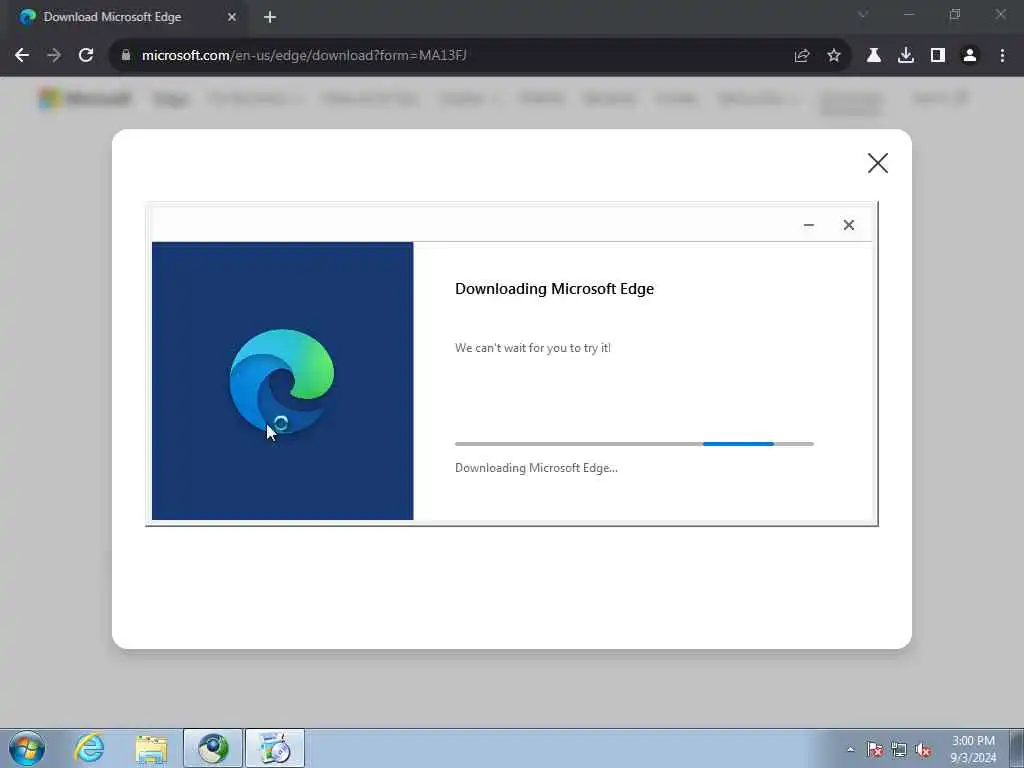This screenshot has width=1024, height=768.
Task: Open the clock showing 3:00 PM
Action: pos(973,749)
